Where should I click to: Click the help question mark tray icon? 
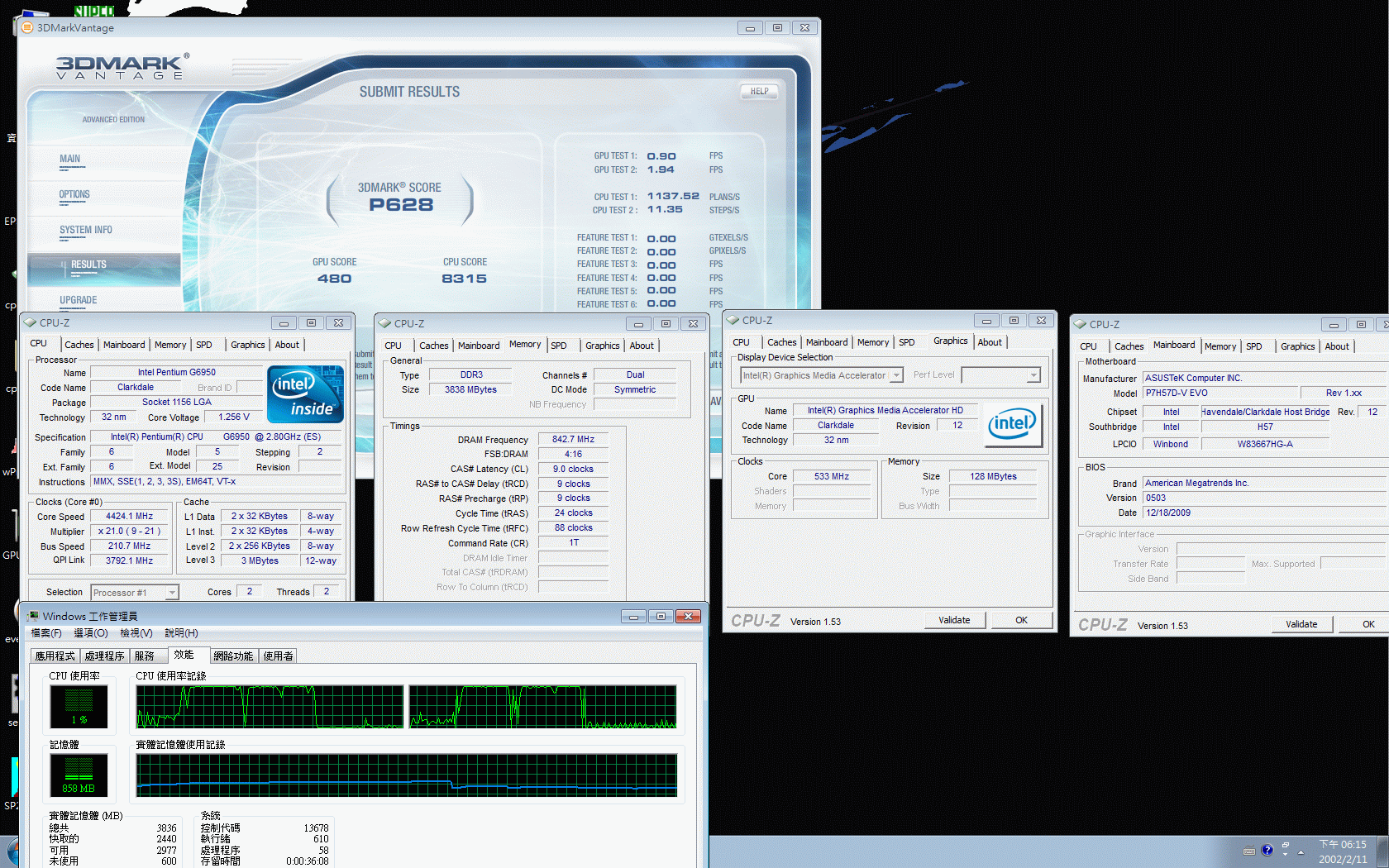click(x=1267, y=850)
